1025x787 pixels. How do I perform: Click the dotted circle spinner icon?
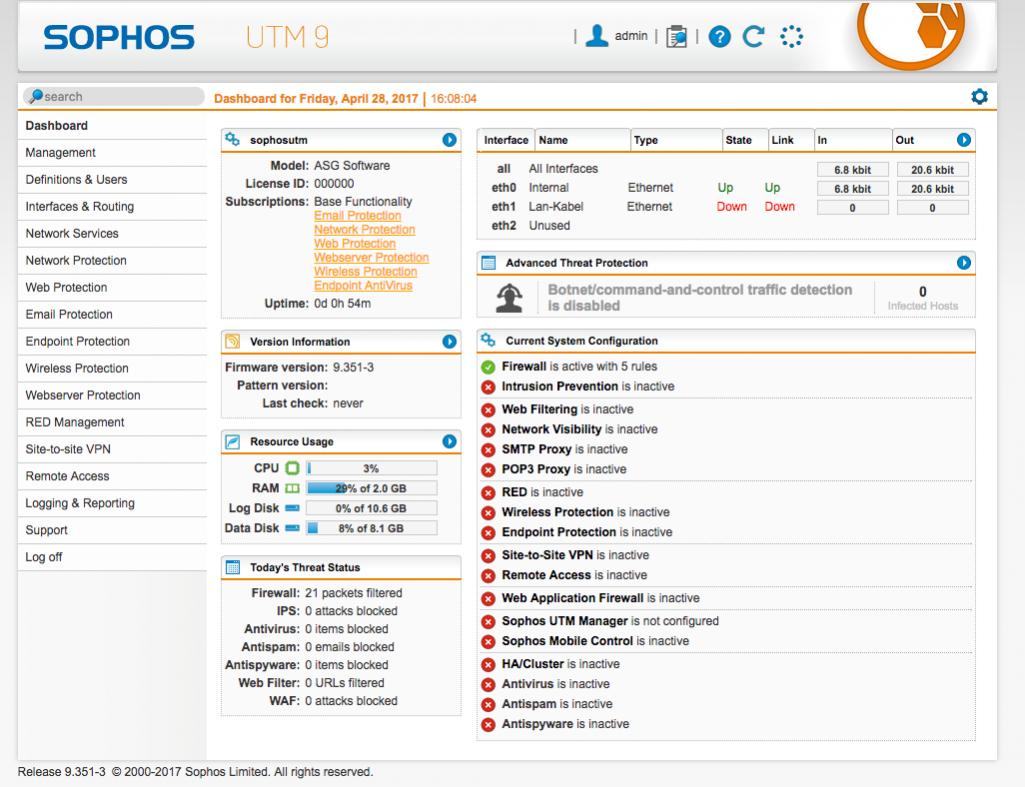(x=791, y=37)
